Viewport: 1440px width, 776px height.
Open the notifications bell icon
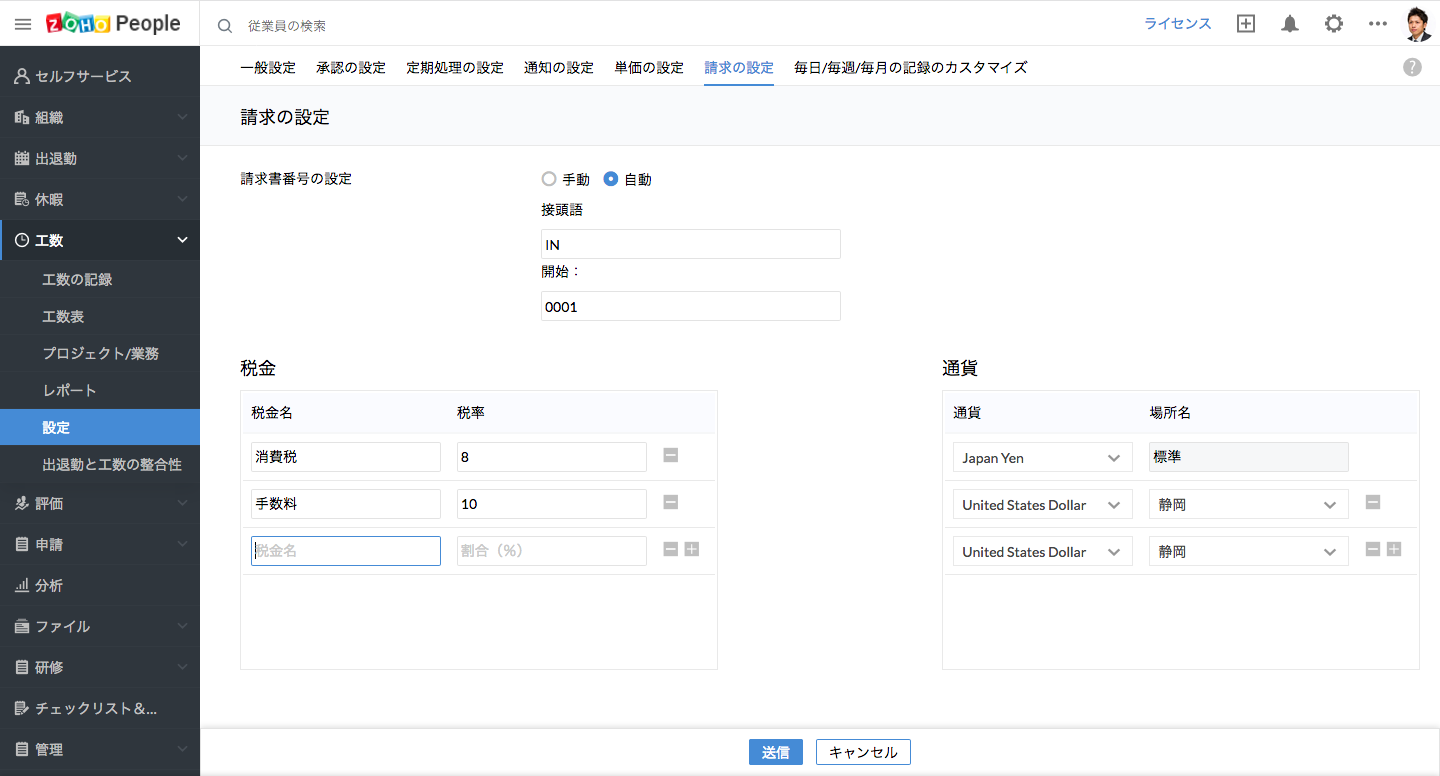point(1290,24)
